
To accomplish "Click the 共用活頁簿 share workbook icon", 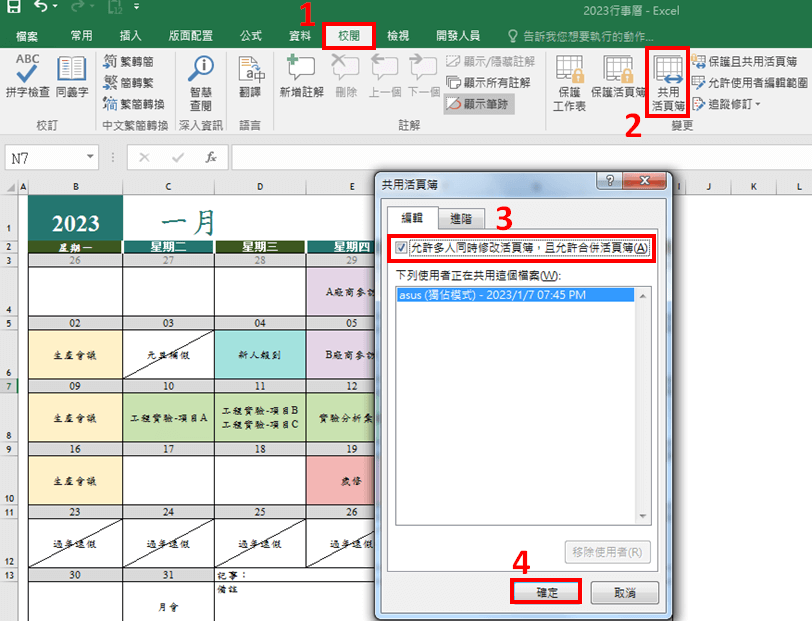I will pyautogui.click(x=667, y=80).
